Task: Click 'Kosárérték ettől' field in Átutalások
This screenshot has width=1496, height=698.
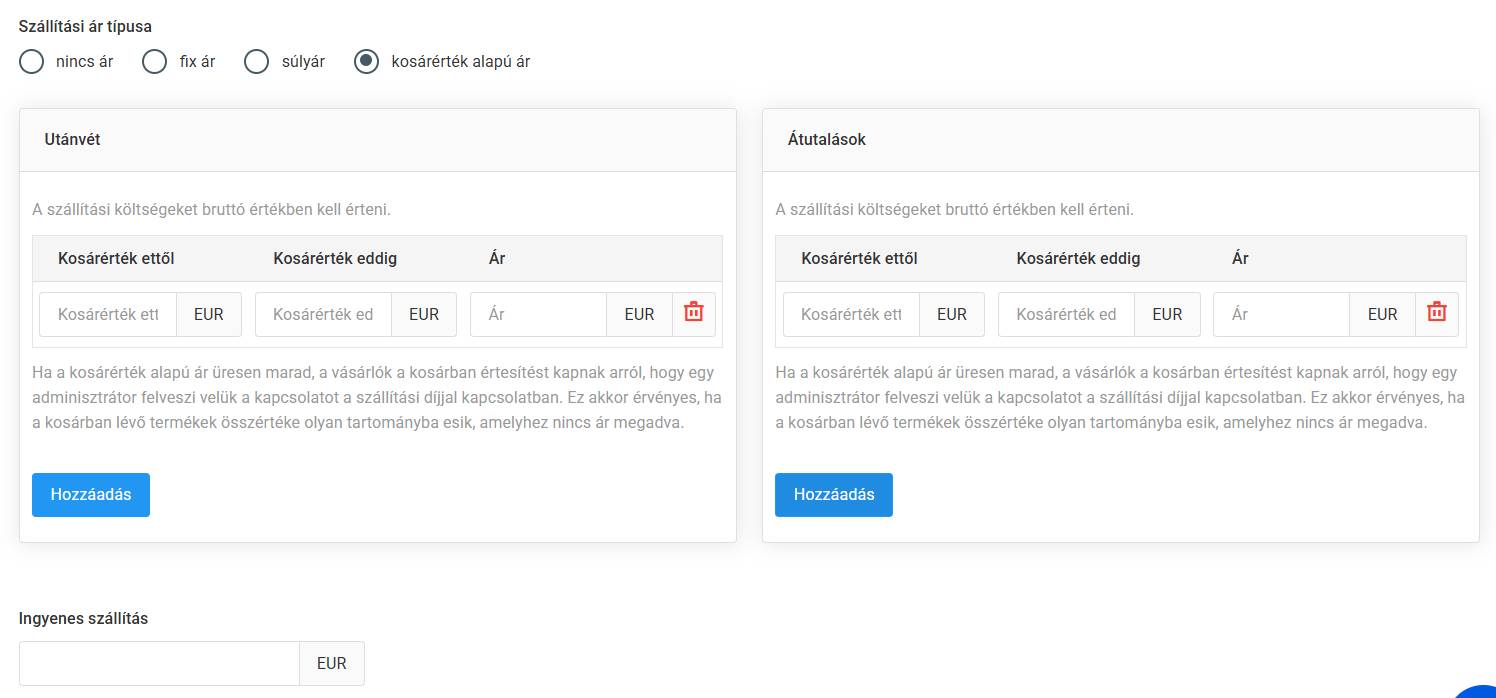Action: click(x=851, y=314)
